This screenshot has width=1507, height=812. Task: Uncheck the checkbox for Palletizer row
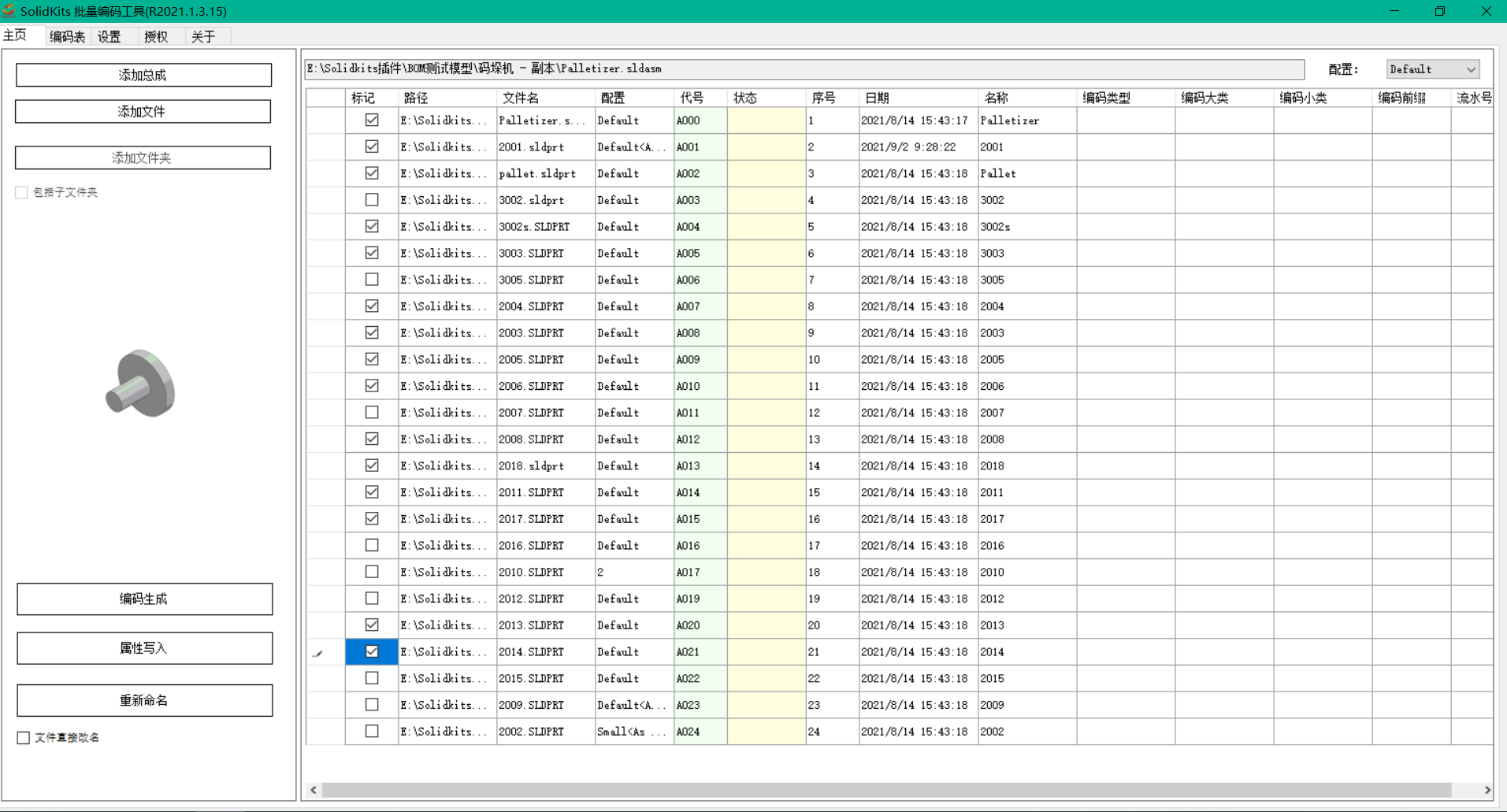372,121
